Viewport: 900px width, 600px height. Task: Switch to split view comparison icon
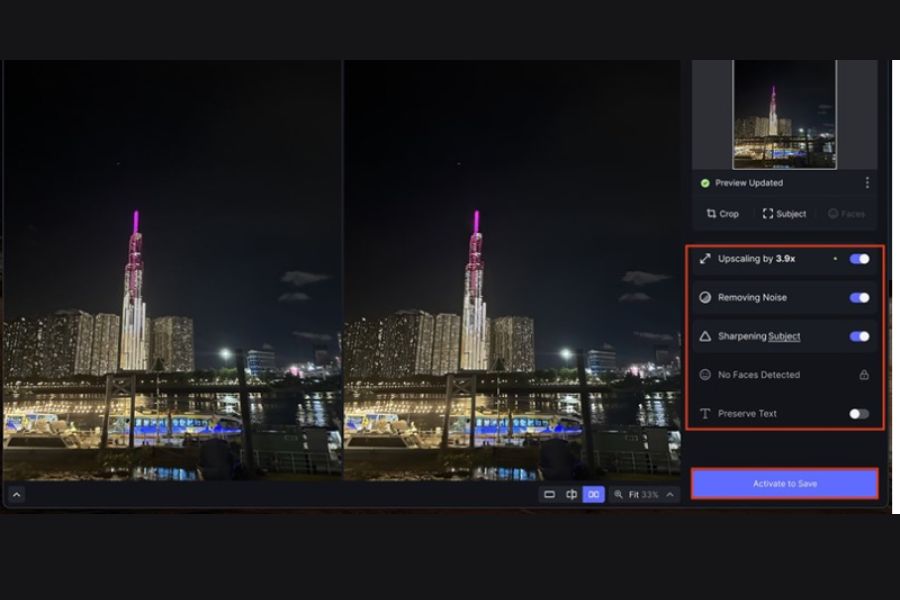[571, 494]
